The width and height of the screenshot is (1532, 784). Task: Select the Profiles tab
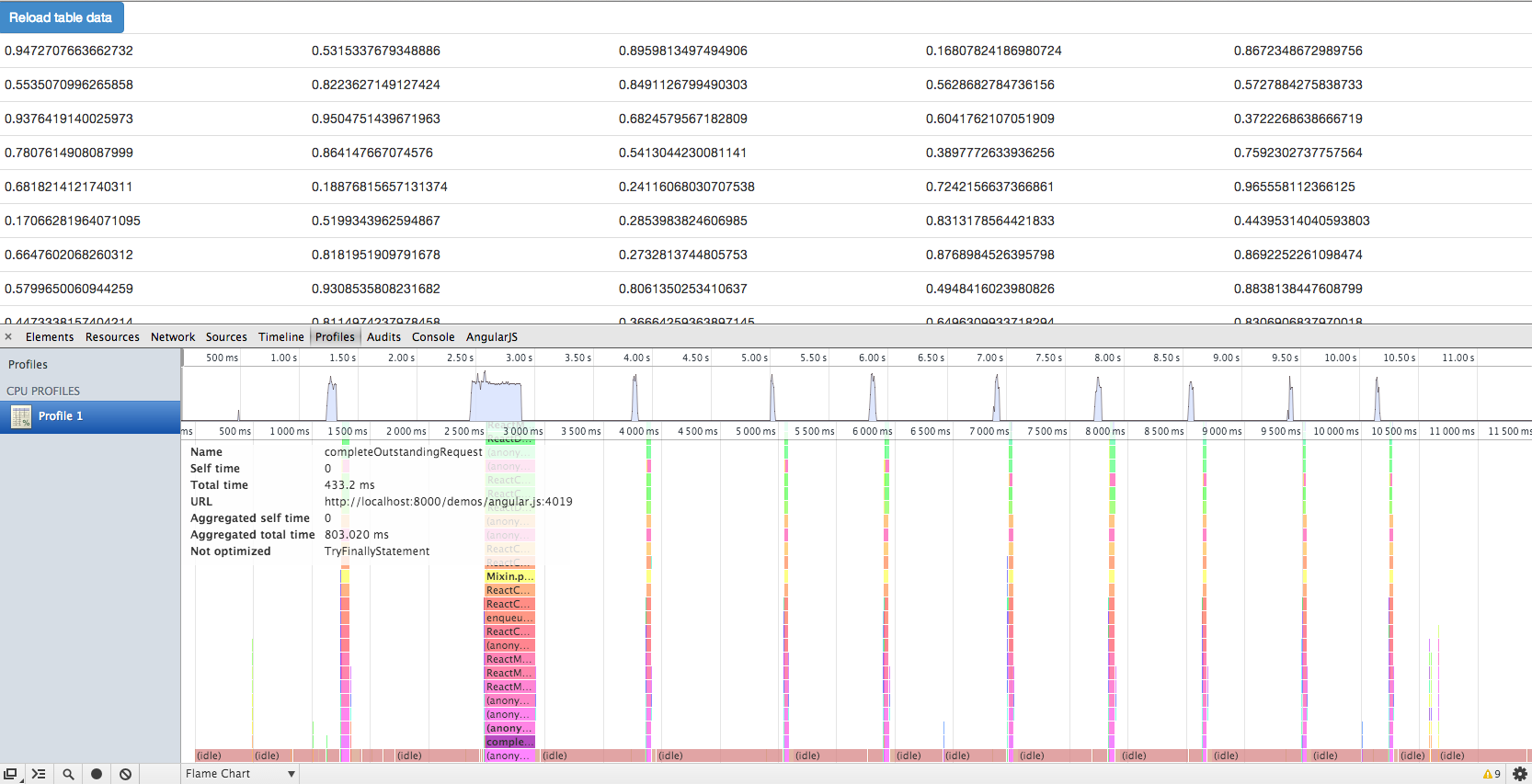335,337
